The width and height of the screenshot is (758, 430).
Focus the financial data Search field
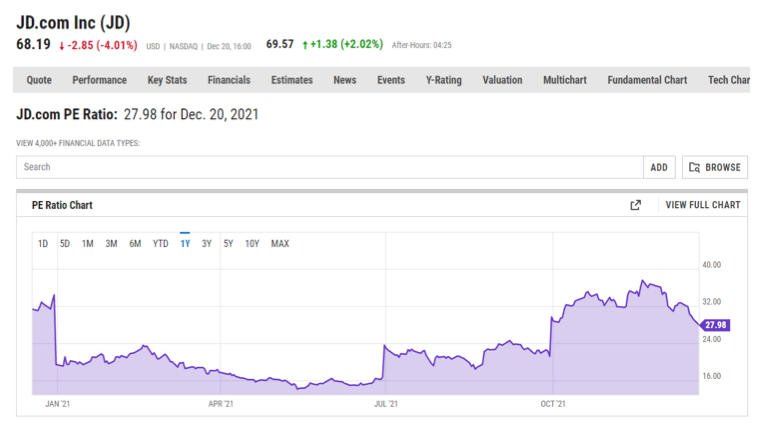pos(330,167)
